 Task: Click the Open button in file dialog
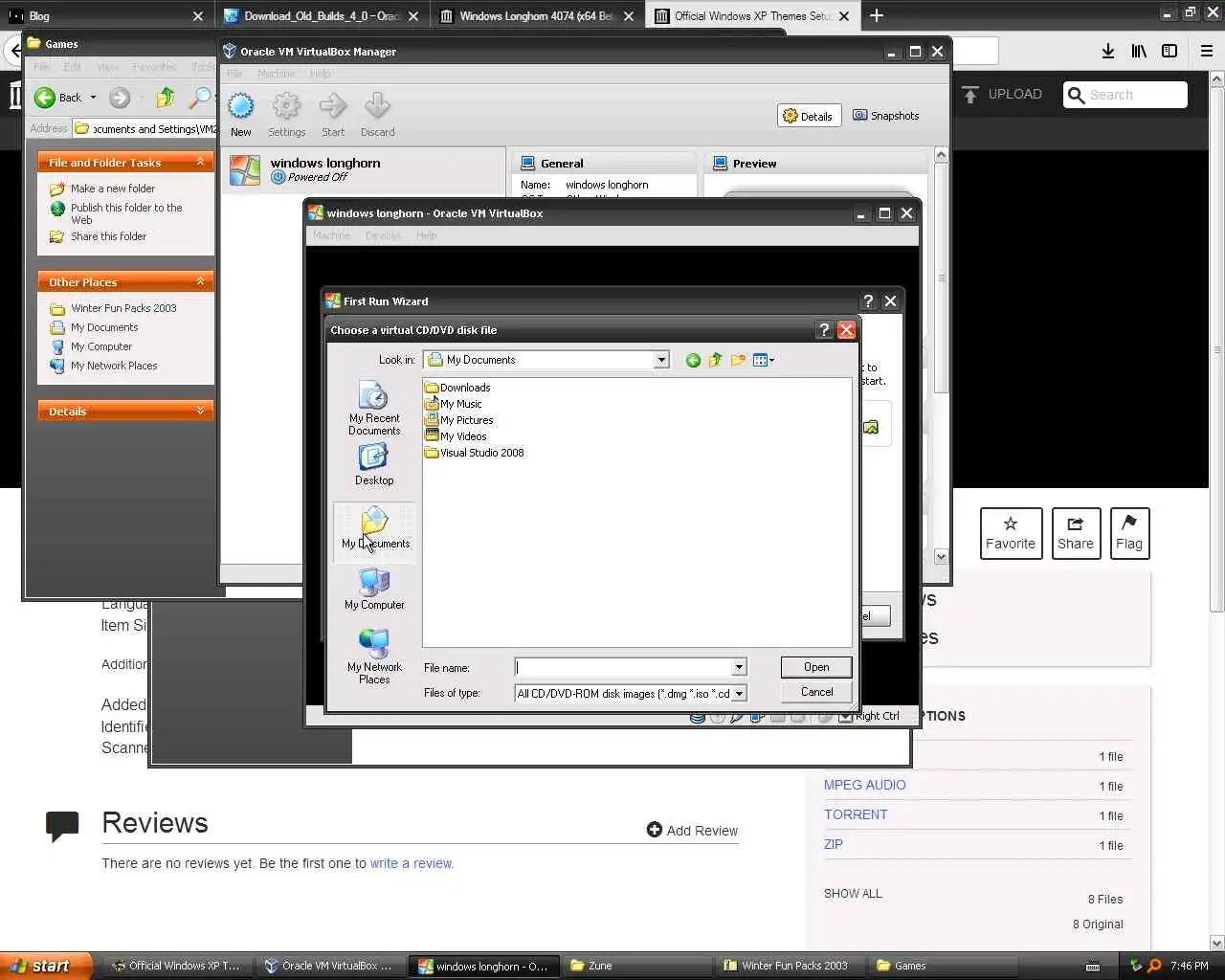(816, 667)
